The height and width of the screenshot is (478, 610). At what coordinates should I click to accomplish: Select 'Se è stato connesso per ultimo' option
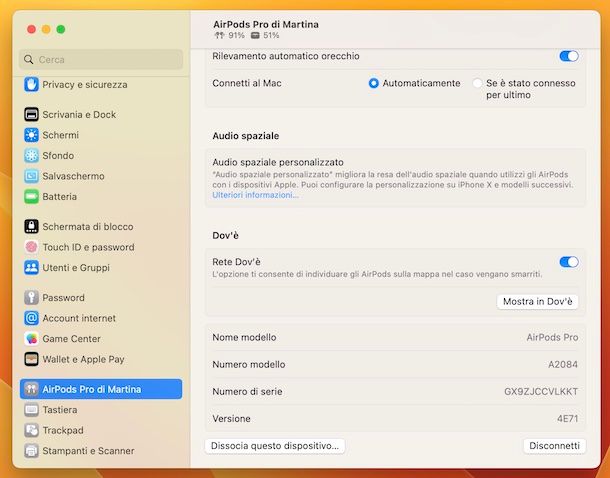477,83
